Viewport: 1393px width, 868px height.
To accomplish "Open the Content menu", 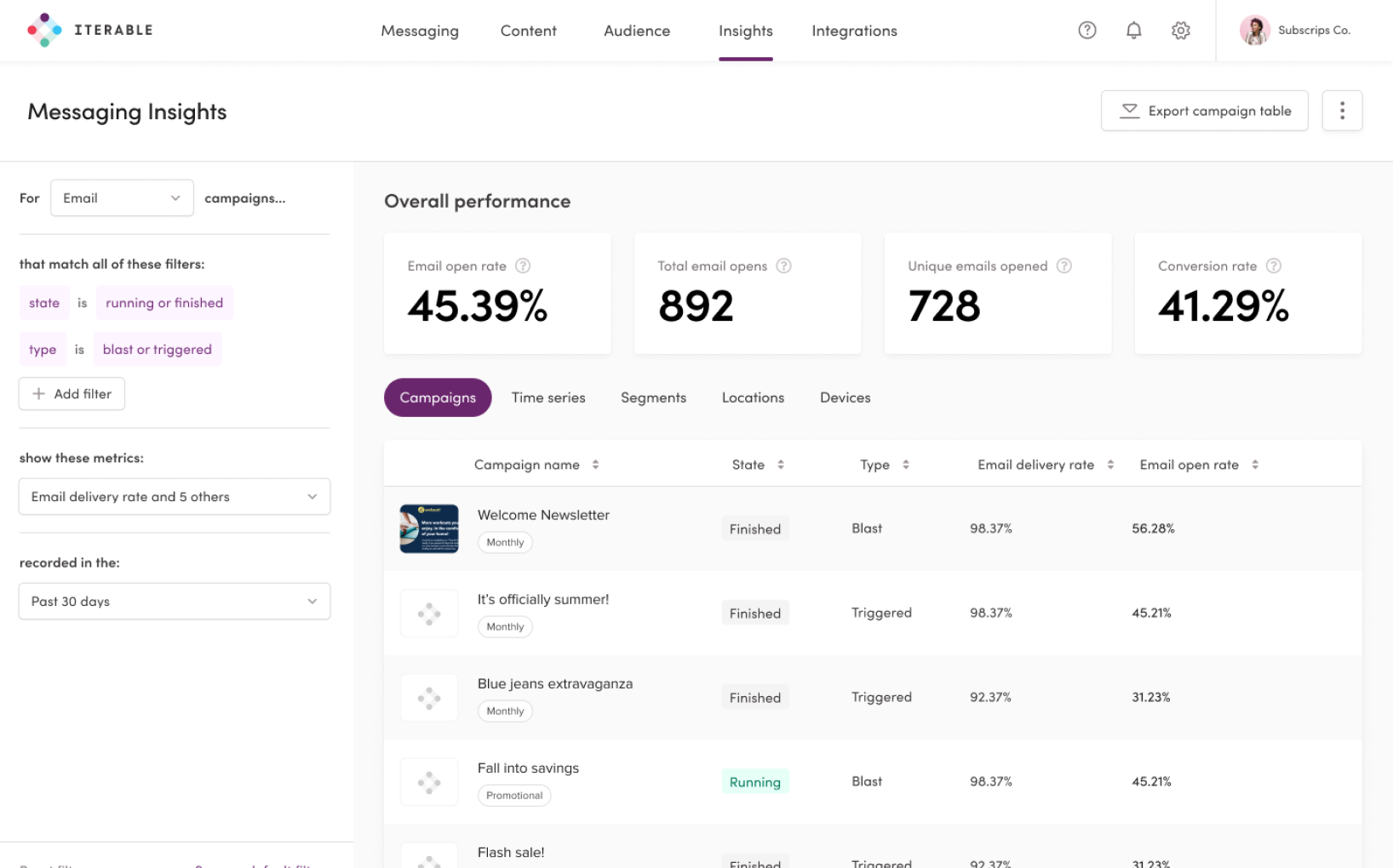I will tap(528, 31).
